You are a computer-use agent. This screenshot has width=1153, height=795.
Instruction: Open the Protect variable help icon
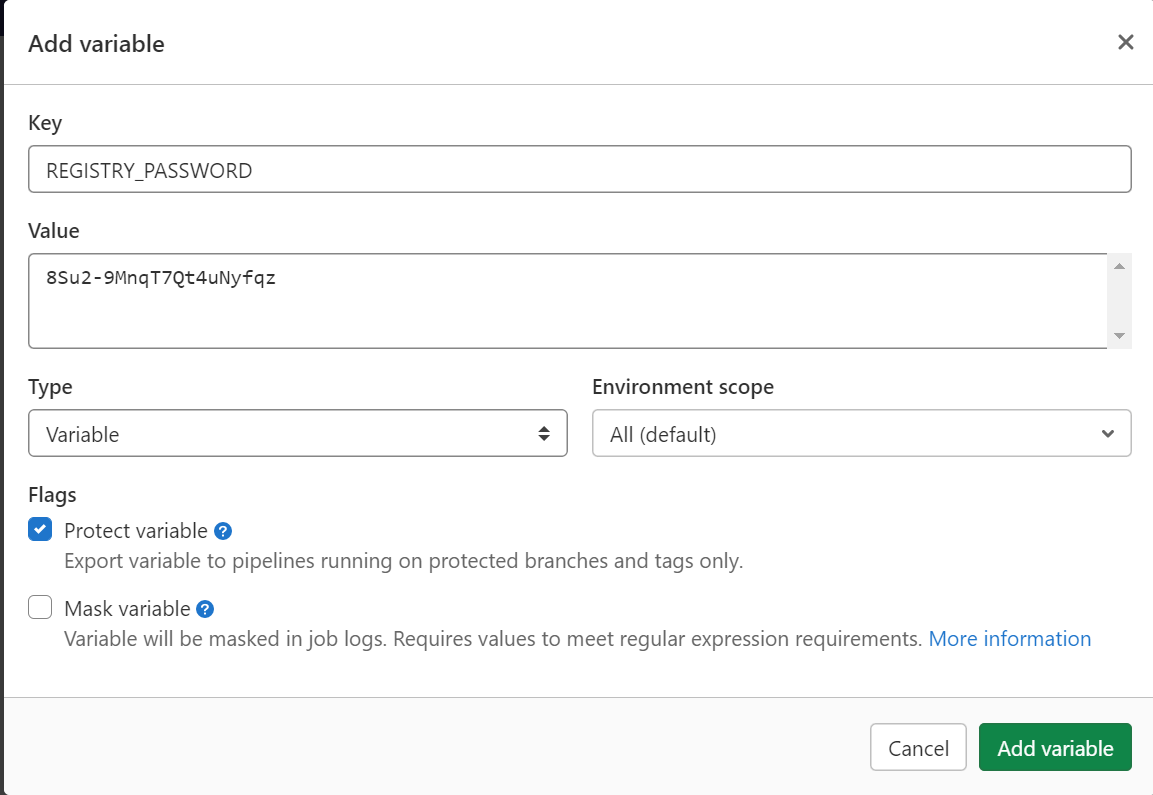click(x=224, y=531)
